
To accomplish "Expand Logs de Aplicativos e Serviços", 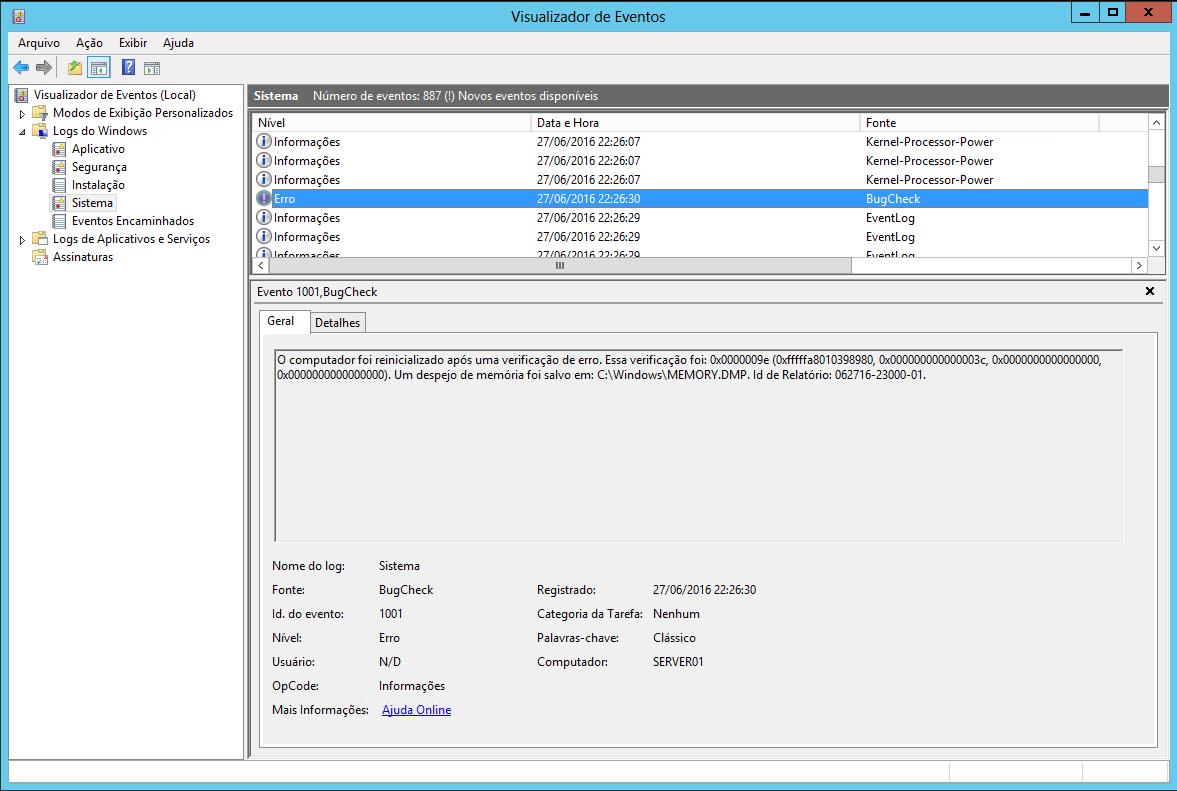I will 22,240.
